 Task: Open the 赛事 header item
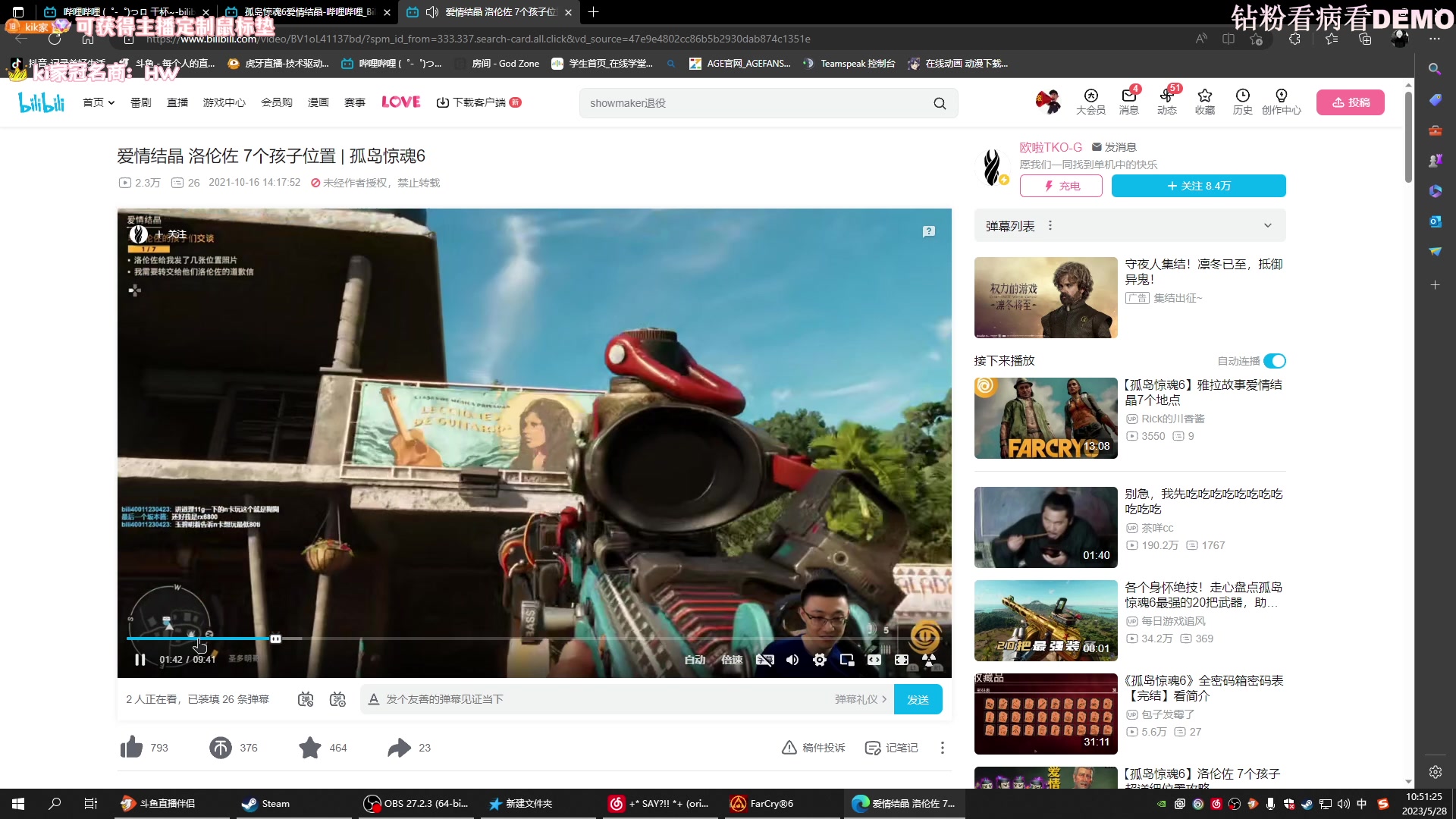point(354,102)
